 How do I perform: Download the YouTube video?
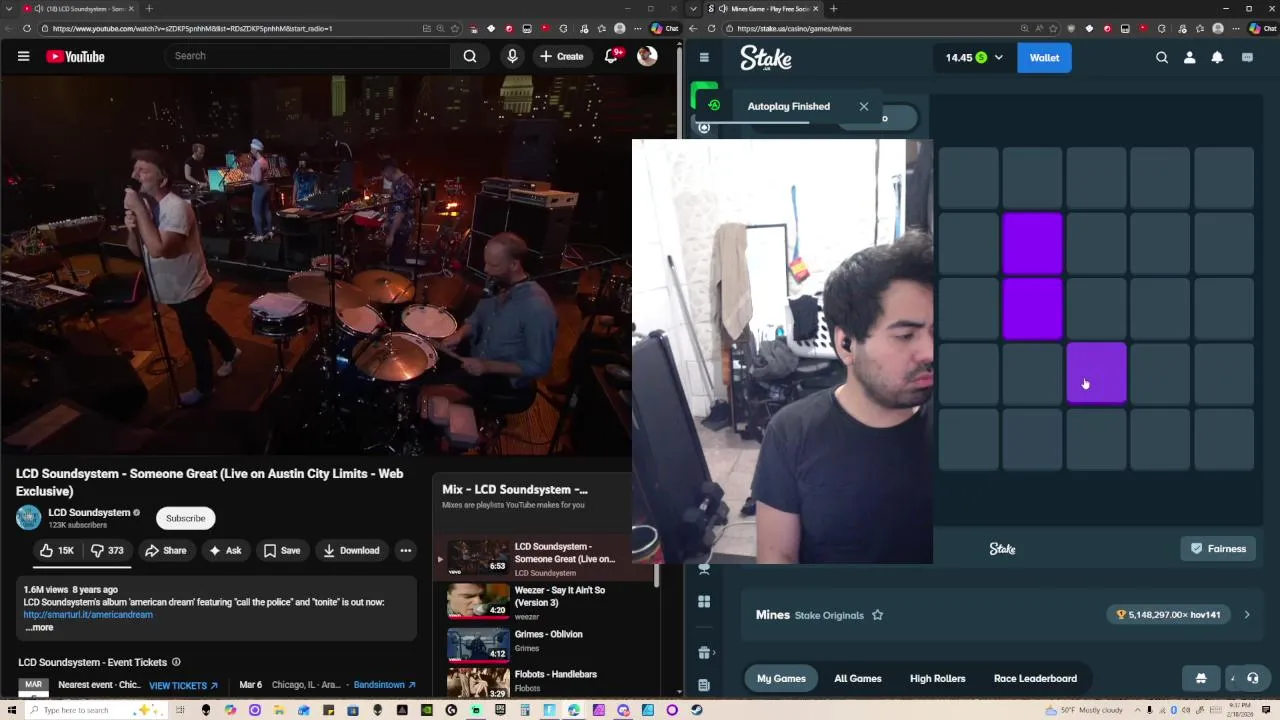(x=351, y=550)
